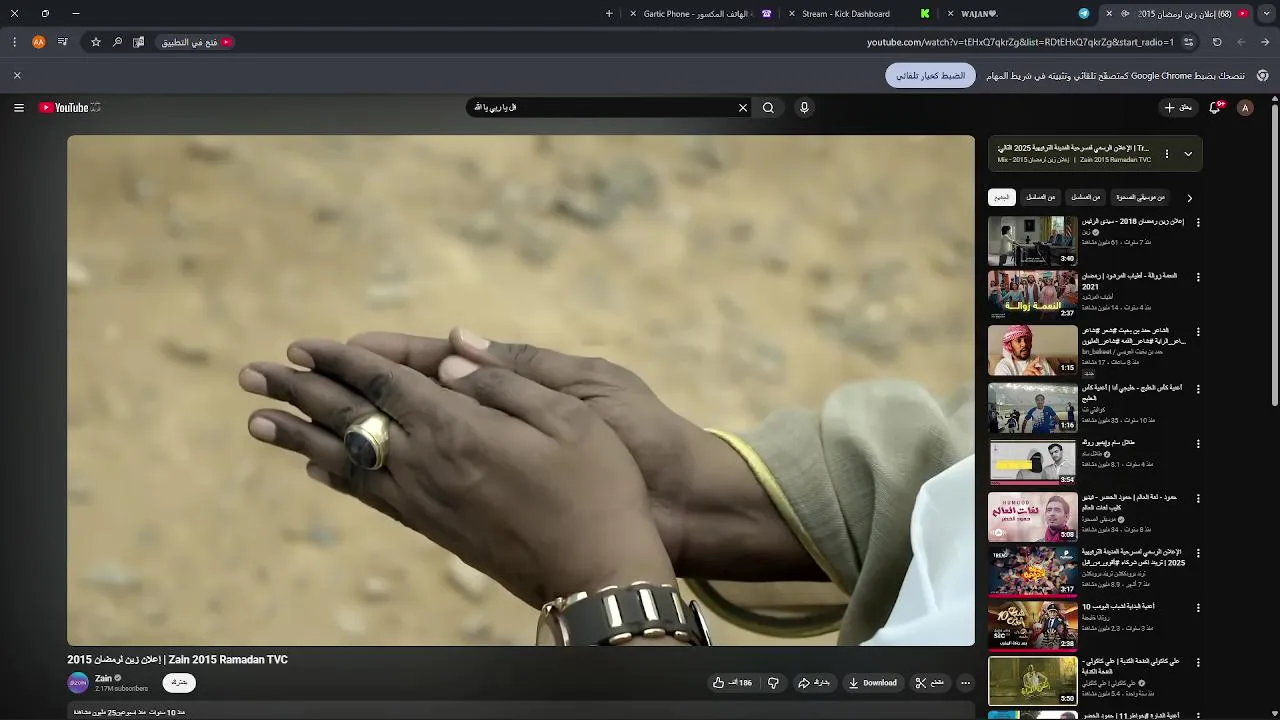Focus the youtube.com address bar URL
Screen dimensions: 1280x720
[x=1020, y=42]
